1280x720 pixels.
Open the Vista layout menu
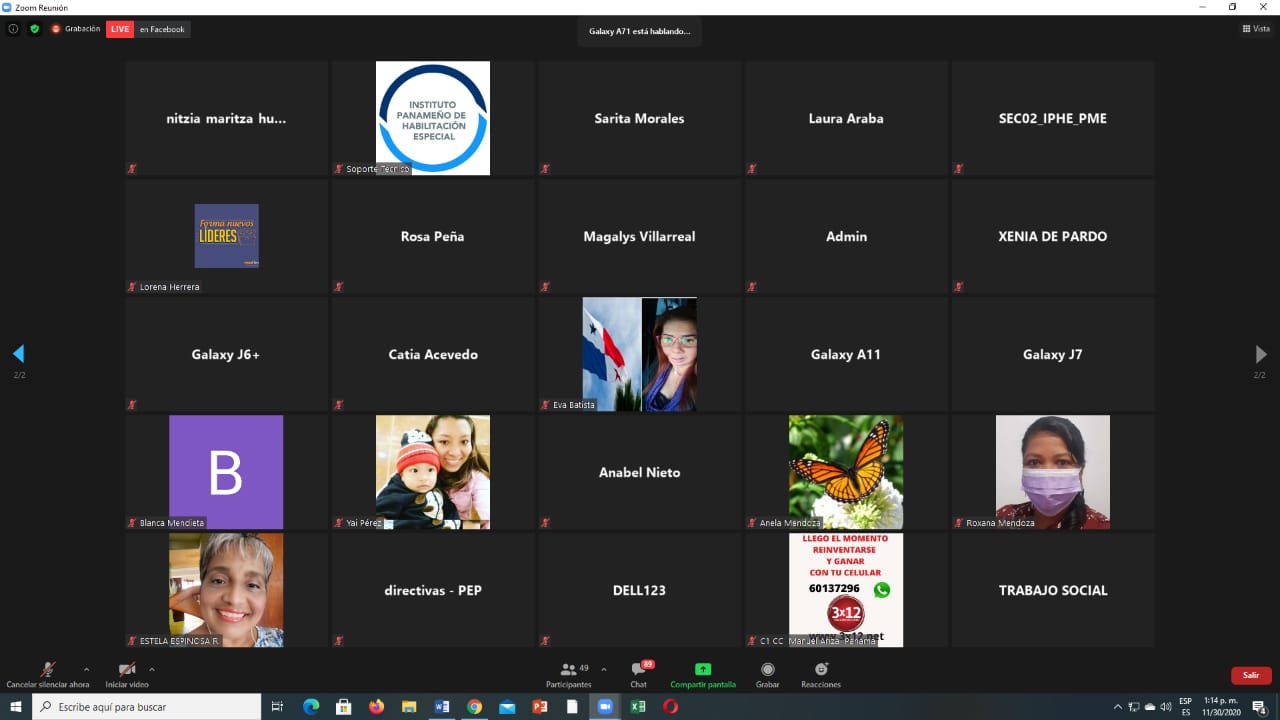click(1256, 29)
